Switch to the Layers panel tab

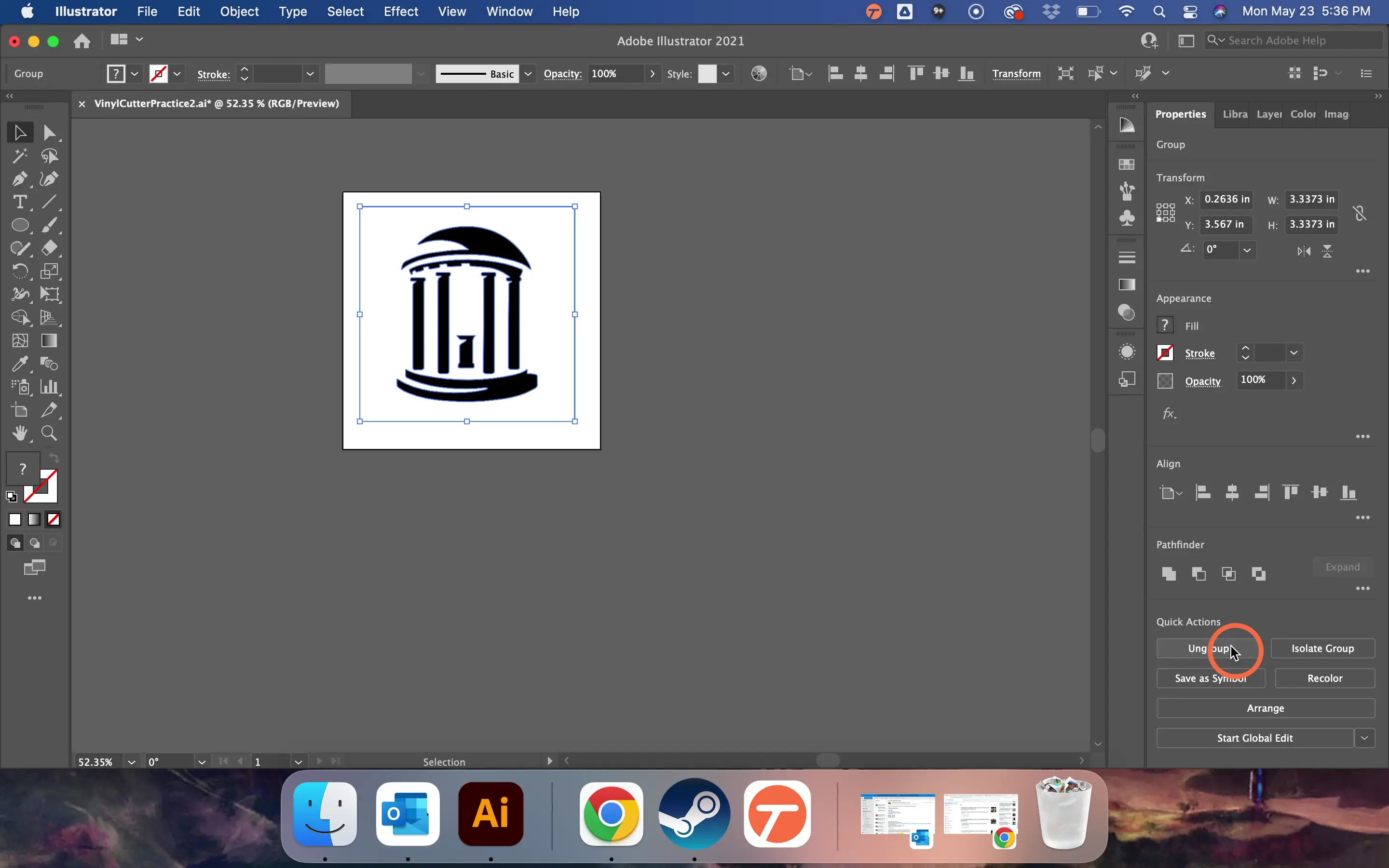coord(1268,114)
